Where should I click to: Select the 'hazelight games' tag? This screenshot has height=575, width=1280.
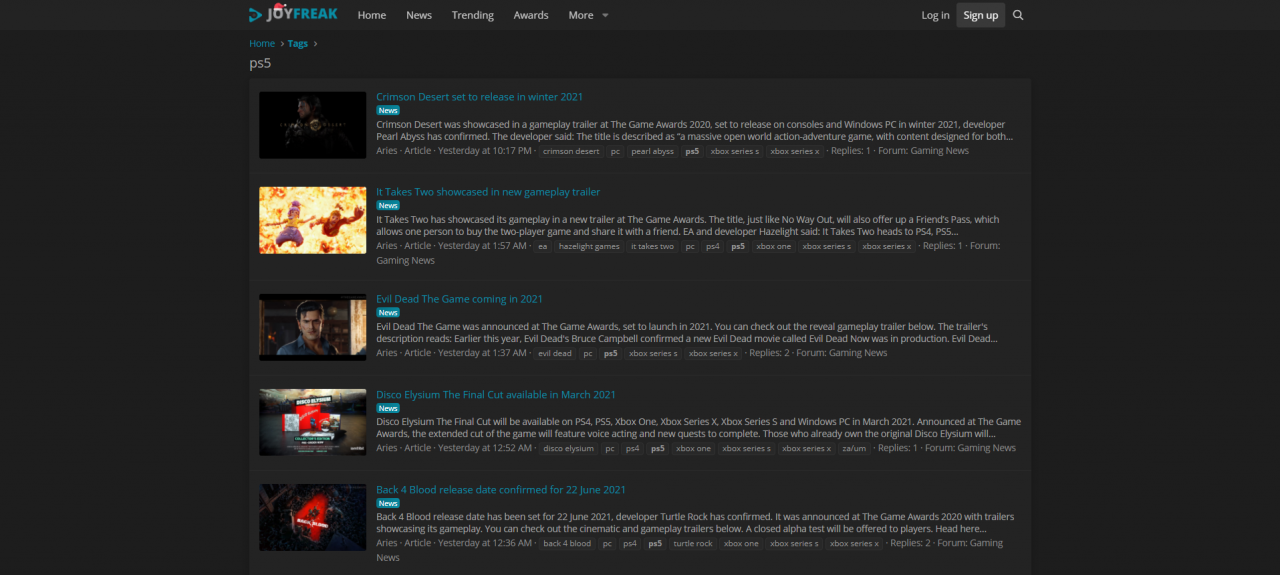[590, 246]
